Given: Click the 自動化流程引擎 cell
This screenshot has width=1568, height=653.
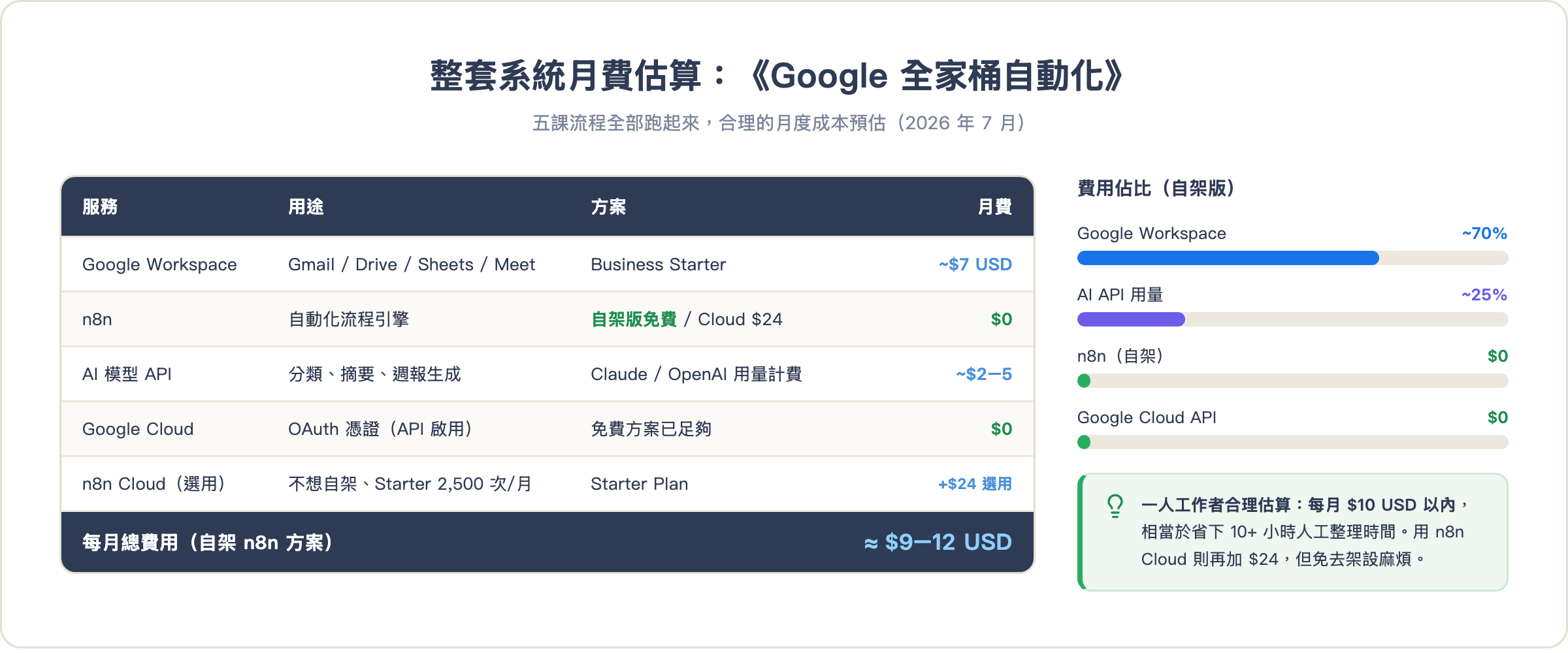Looking at the screenshot, I should (x=349, y=319).
